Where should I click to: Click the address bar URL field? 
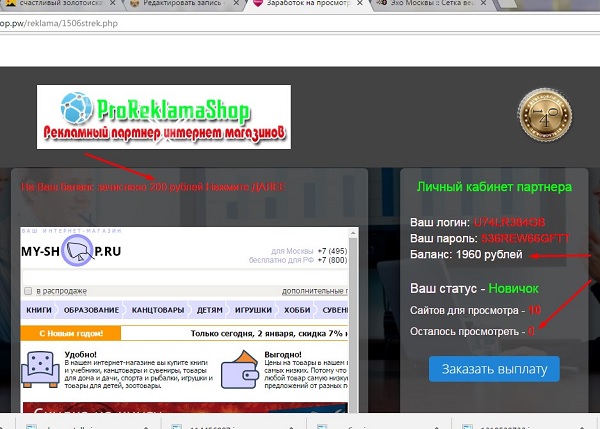click(x=300, y=23)
